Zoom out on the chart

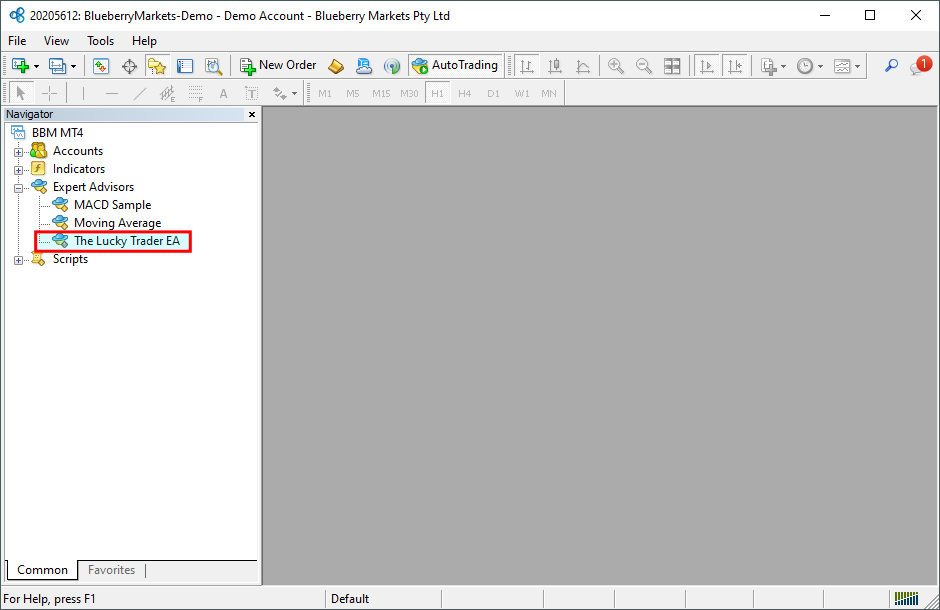coord(644,65)
